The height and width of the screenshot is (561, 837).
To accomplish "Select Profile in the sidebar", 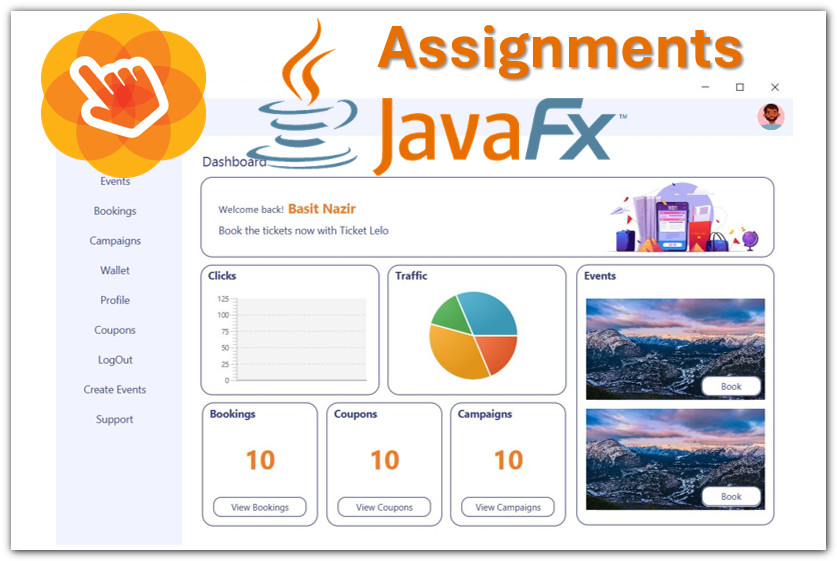I will click(115, 301).
